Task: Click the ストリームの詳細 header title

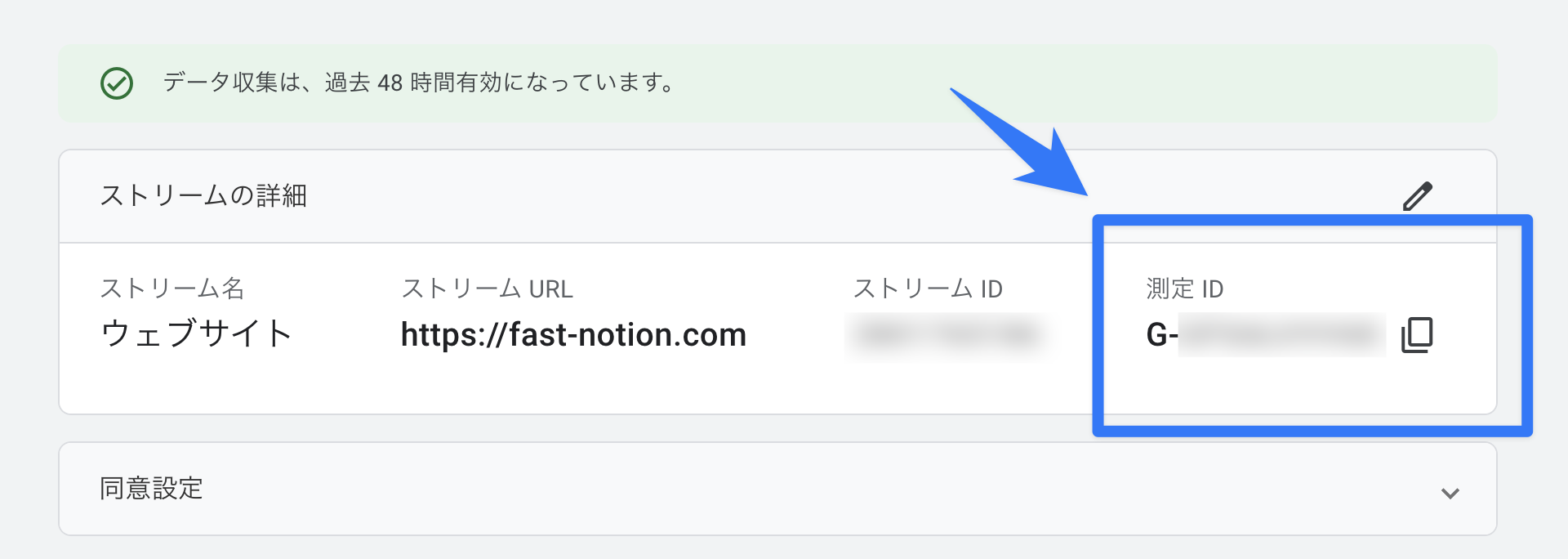Action: pos(203,196)
